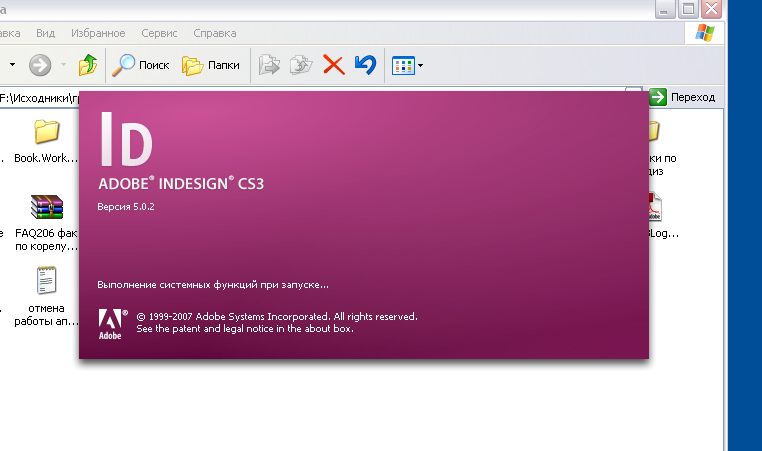Click the Переход go button
This screenshot has width=762, height=451.
click(682, 97)
